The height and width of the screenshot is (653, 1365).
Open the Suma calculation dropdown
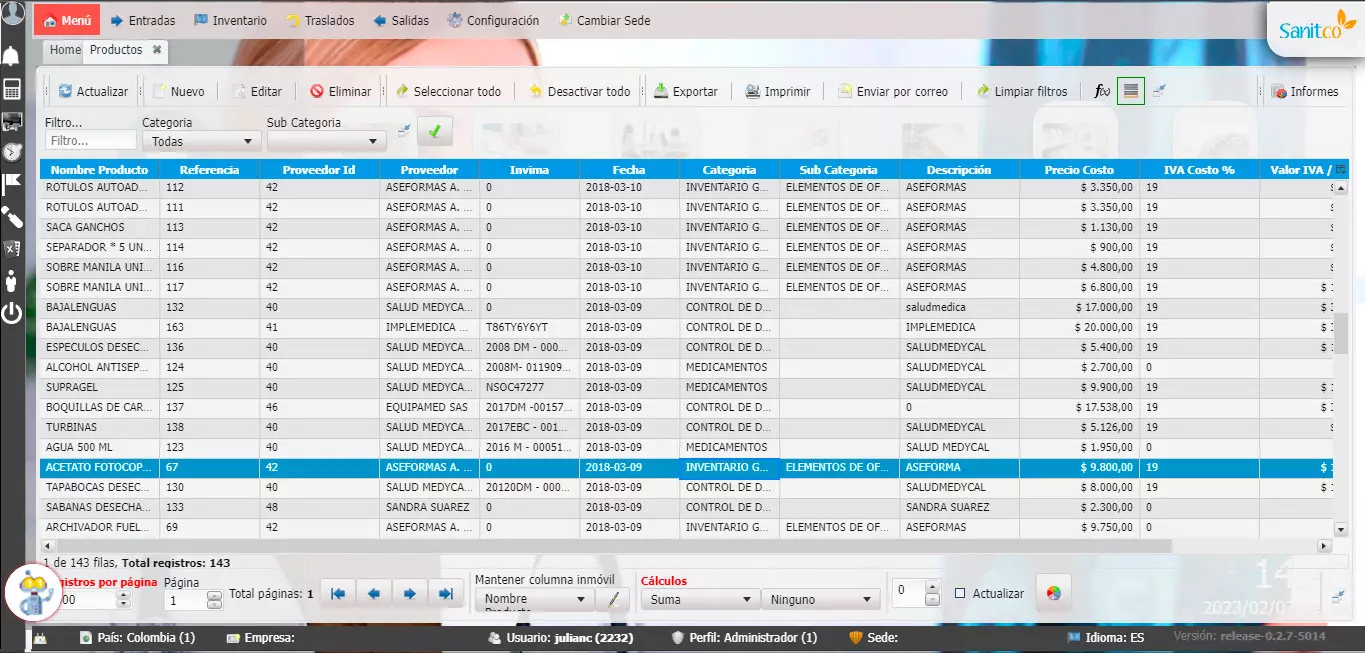pyautogui.click(x=700, y=600)
